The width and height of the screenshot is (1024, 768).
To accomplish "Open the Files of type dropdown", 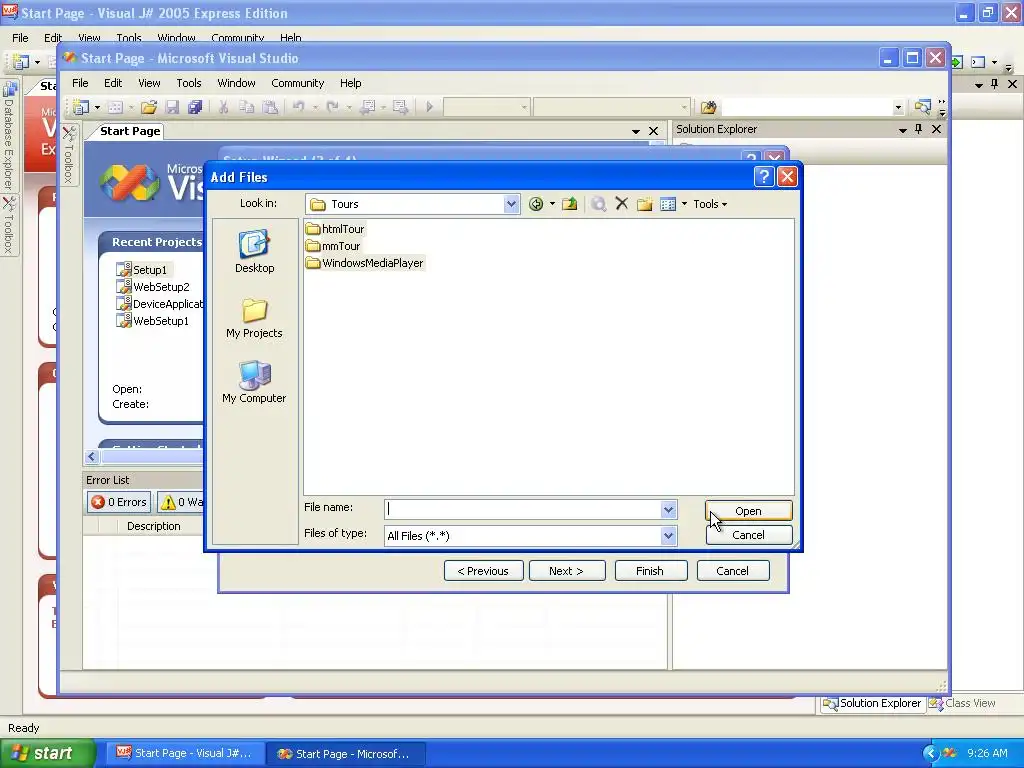I will click(668, 536).
